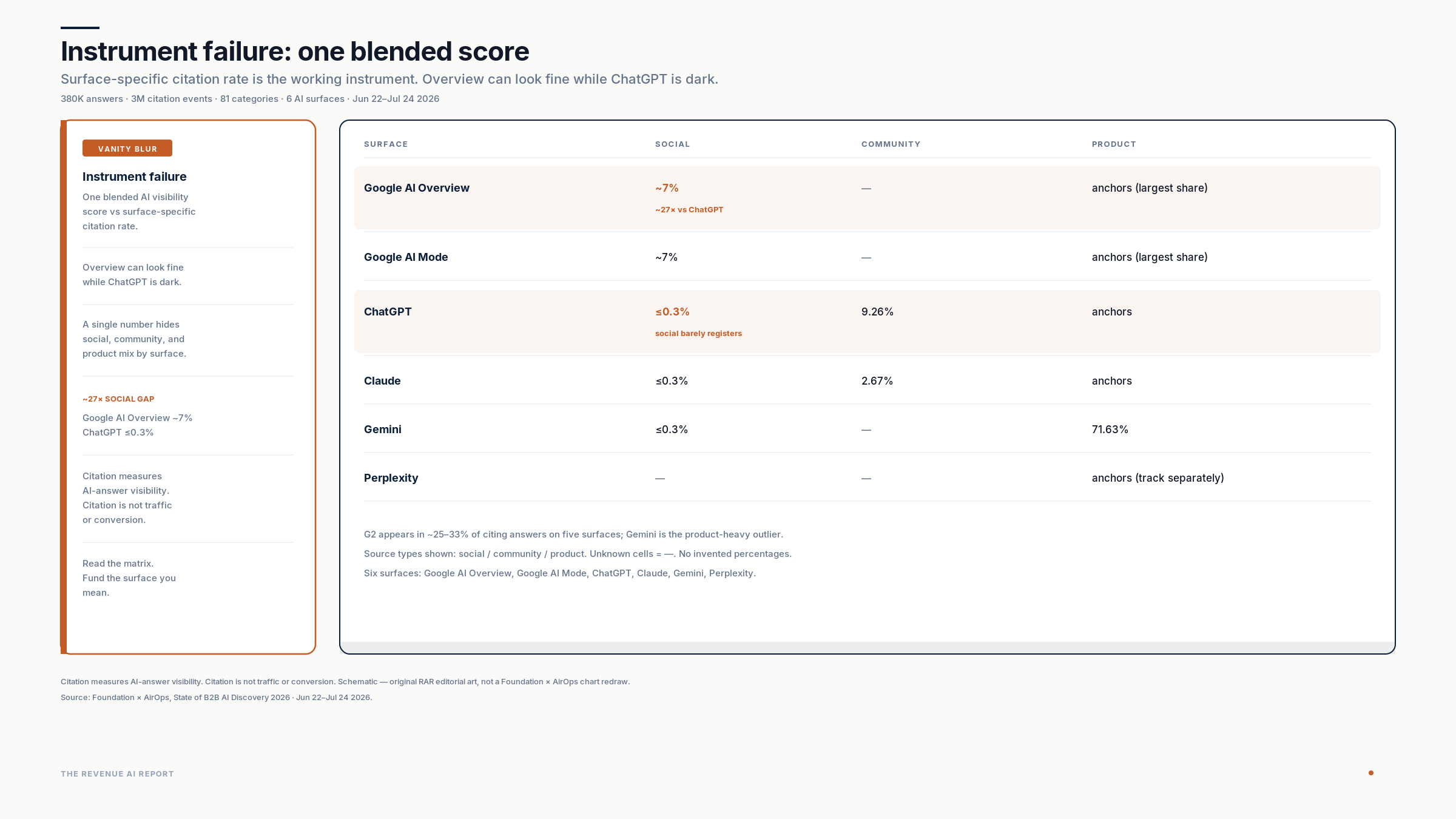Click the SOCIAL column header
The height and width of the screenshot is (819, 1456).
coord(672,144)
